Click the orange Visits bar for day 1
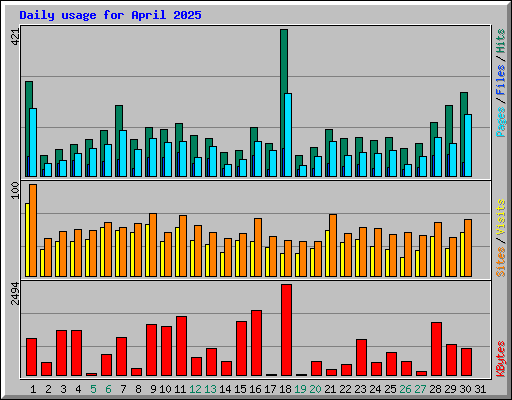The image size is (512, 400). (33, 230)
